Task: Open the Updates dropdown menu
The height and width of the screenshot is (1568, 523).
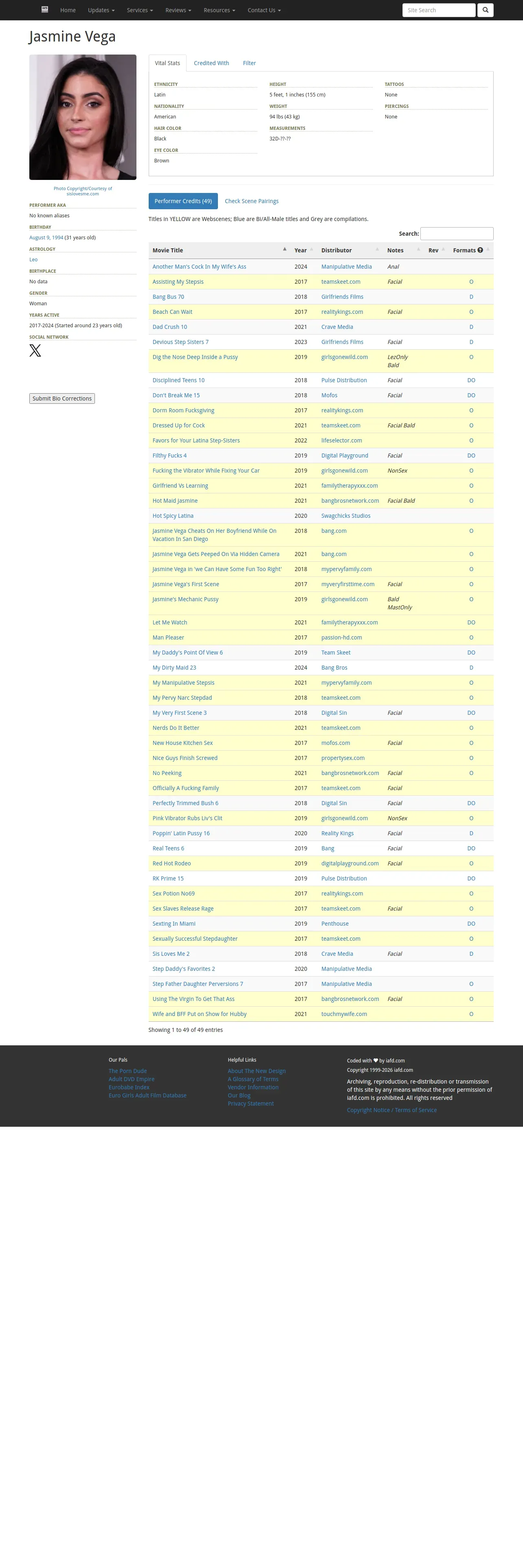Action: tap(101, 10)
